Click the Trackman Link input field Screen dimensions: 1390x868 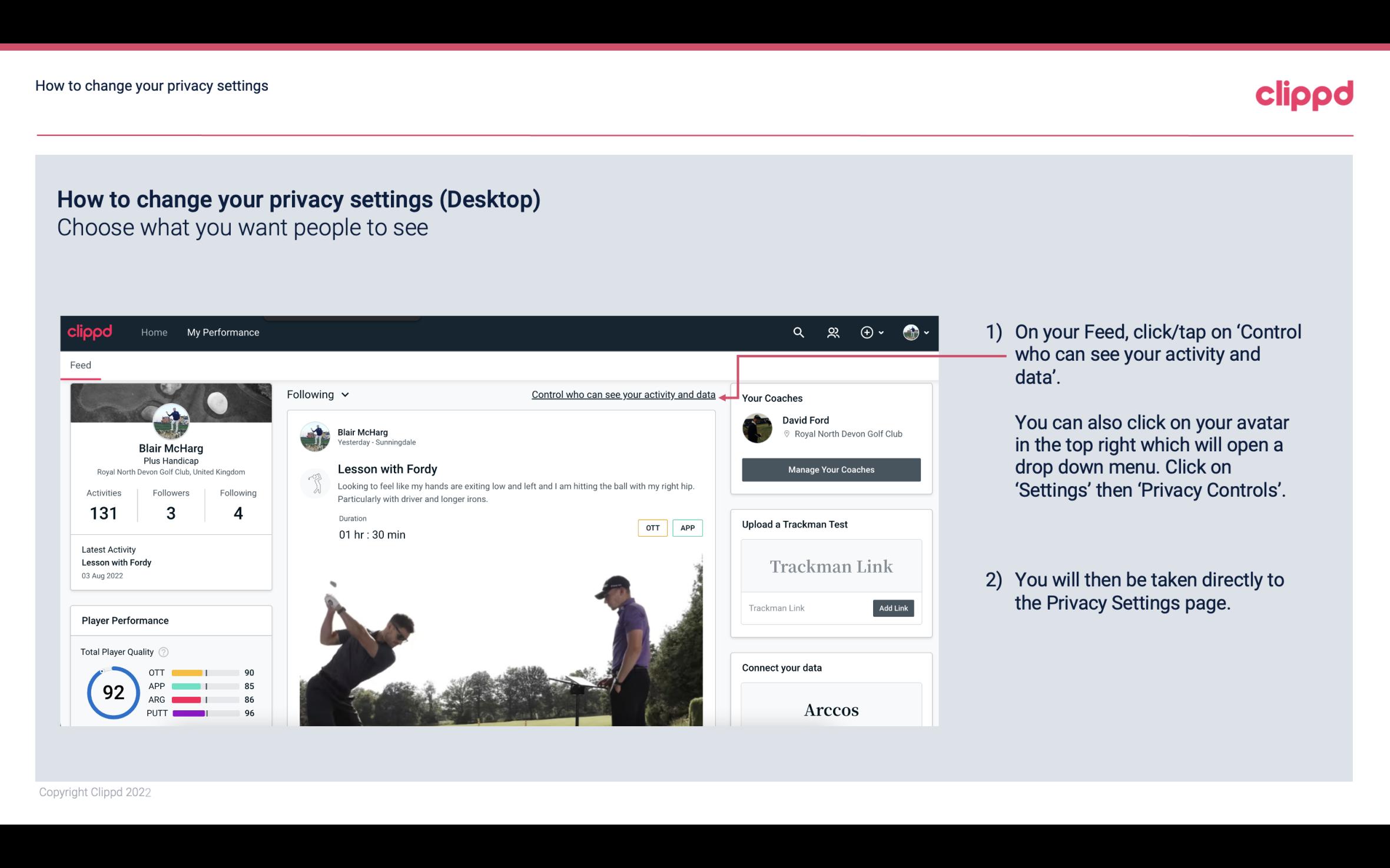[805, 608]
